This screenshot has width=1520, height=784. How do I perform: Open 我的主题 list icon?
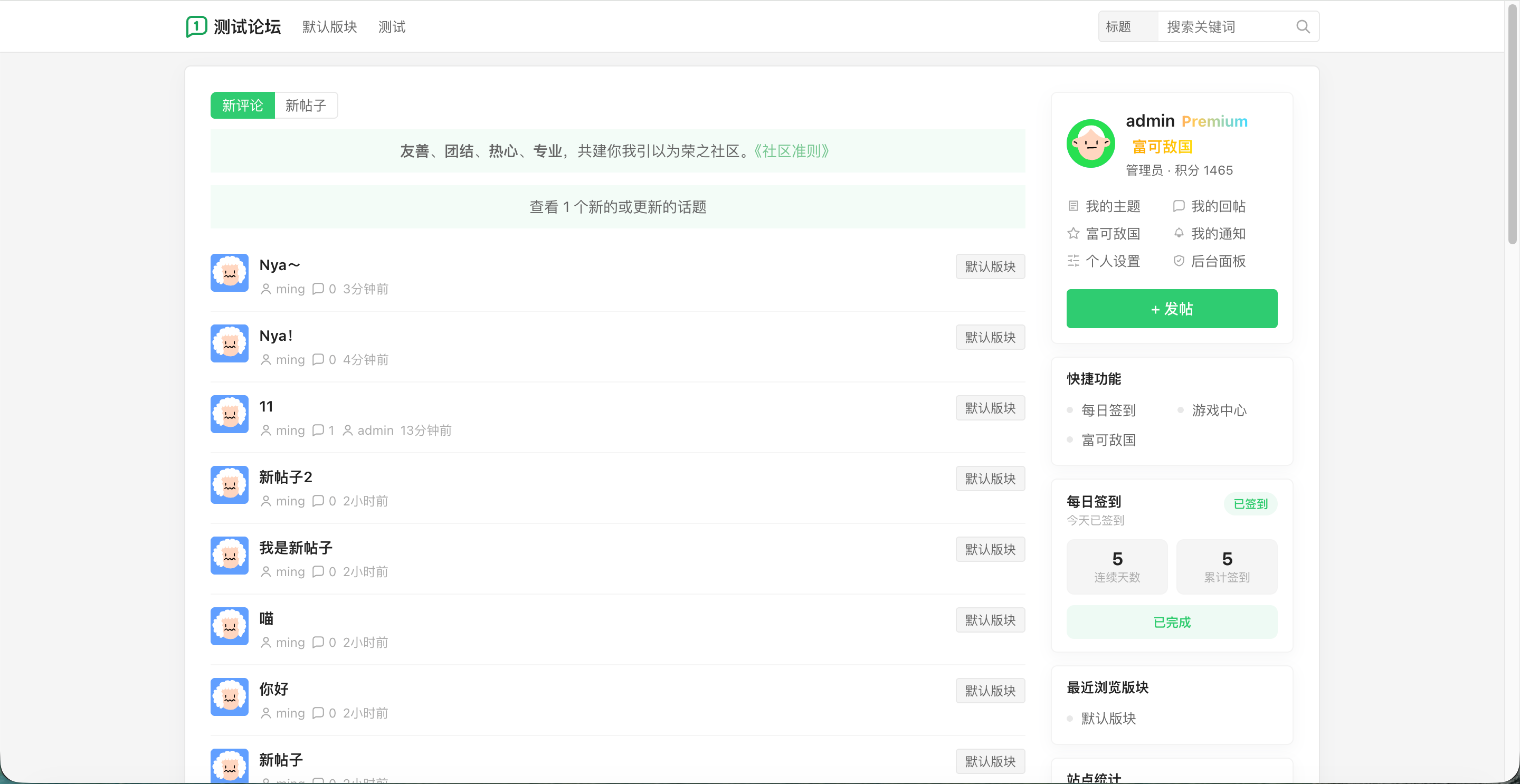[x=1073, y=206]
